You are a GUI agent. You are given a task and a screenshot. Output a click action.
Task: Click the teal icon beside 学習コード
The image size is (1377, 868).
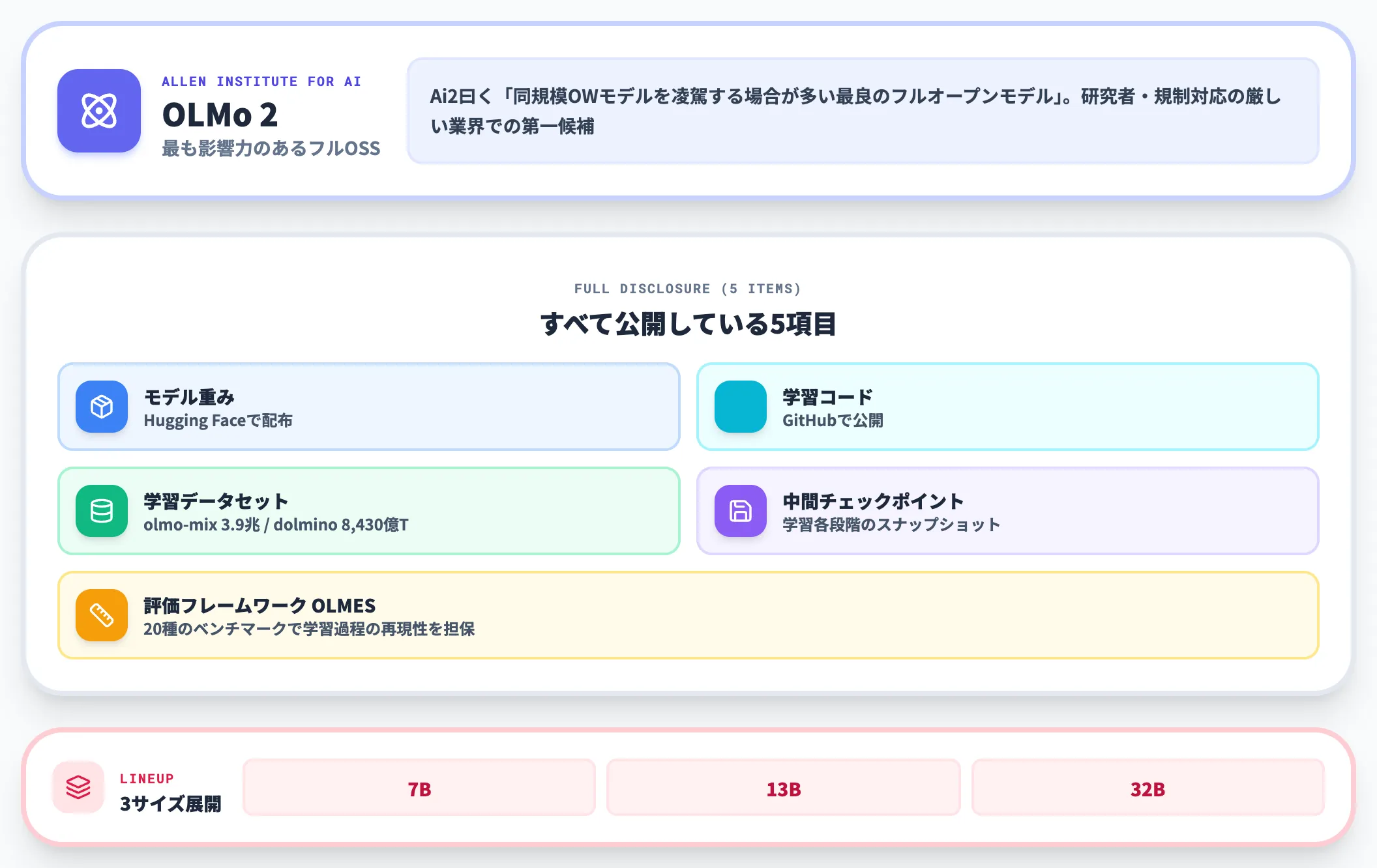(741, 407)
